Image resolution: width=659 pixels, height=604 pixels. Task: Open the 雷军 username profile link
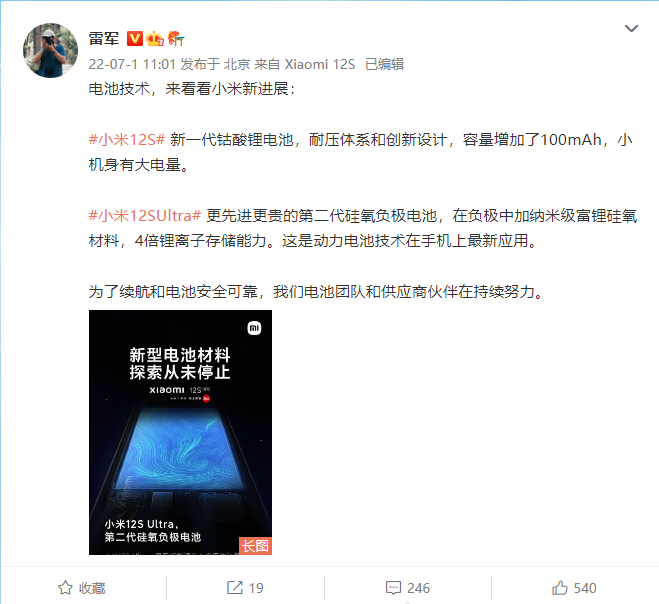(x=104, y=39)
